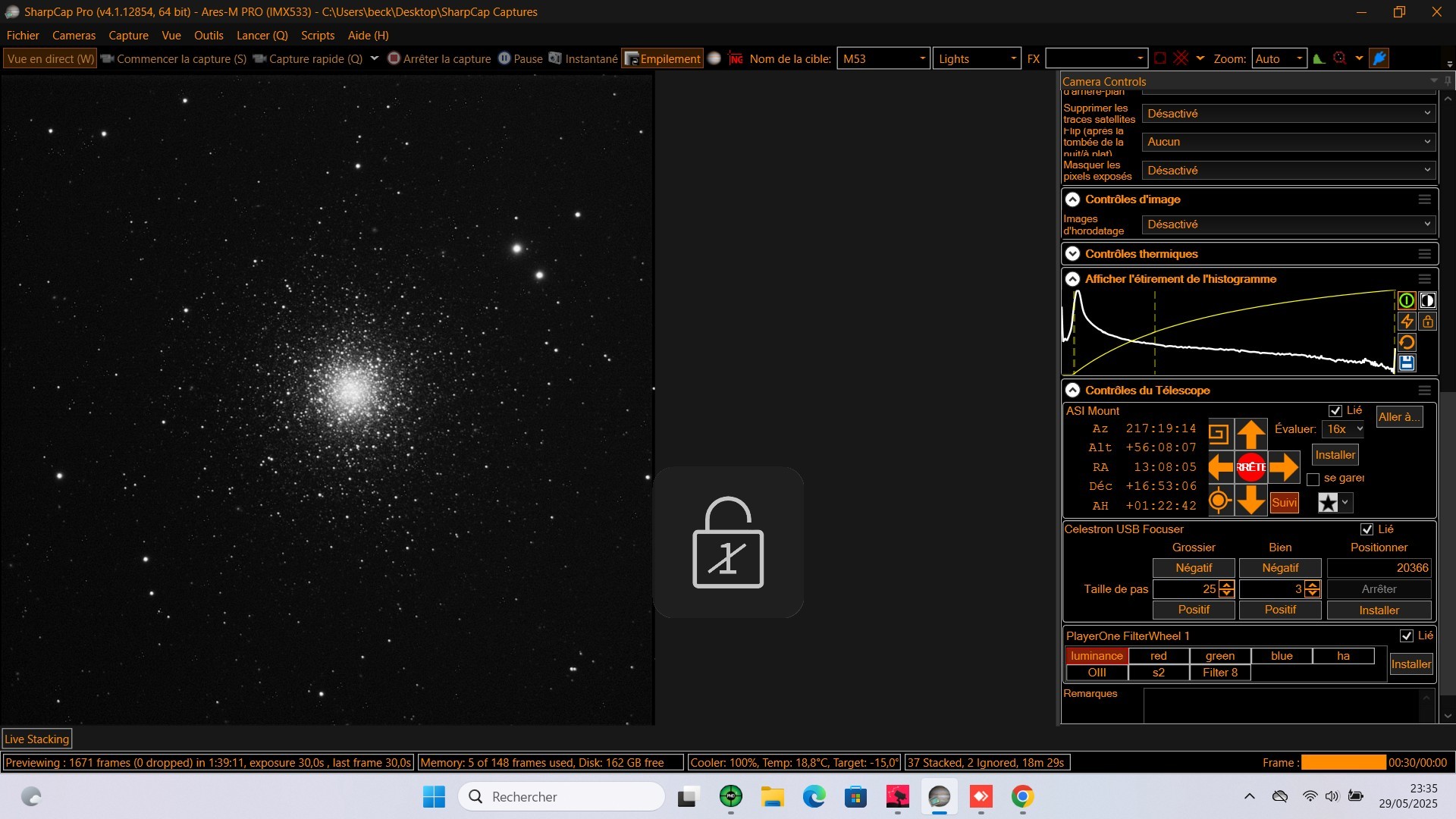1456x819 pixels.
Task: Open the Cameras menu
Action: [x=74, y=36]
